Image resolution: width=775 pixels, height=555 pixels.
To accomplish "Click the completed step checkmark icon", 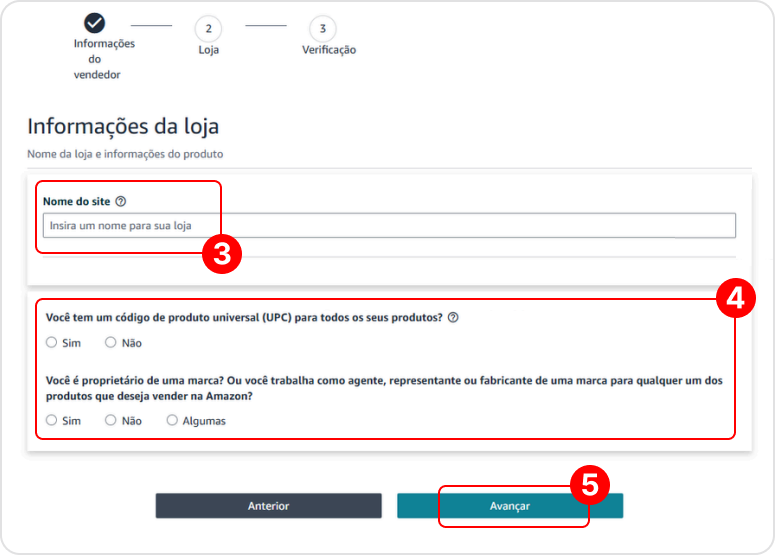I will click(x=94, y=23).
